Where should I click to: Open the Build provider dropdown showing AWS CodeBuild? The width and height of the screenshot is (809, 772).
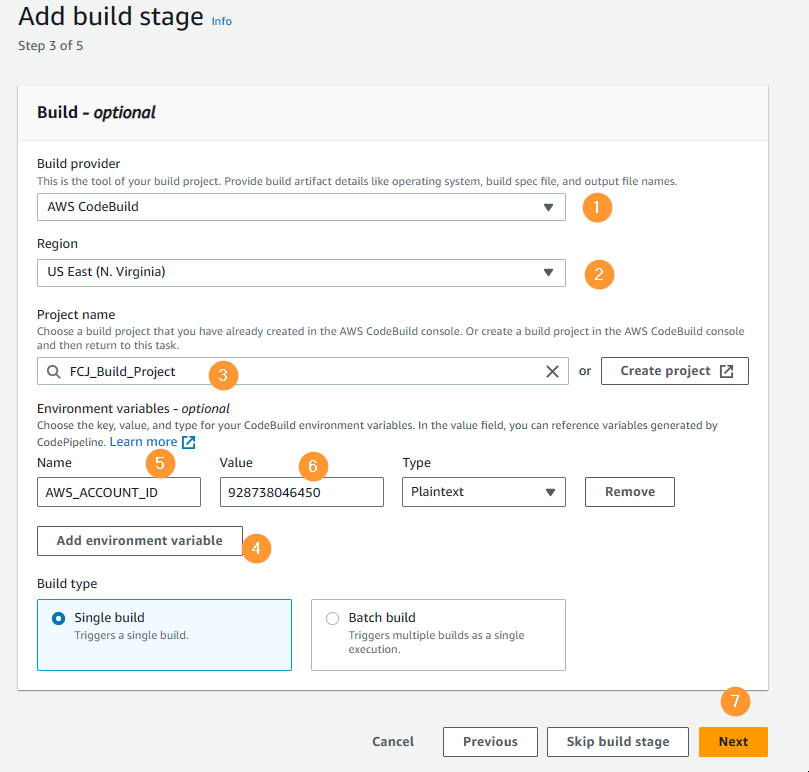[x=301, y=207]
